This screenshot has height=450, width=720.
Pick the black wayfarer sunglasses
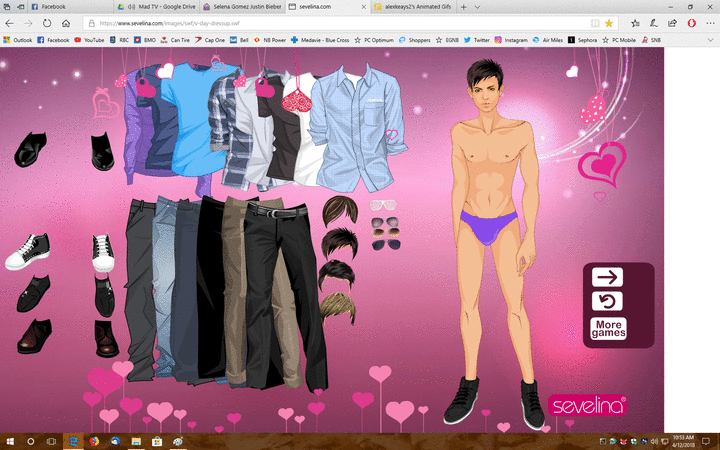tap(386, 245)
